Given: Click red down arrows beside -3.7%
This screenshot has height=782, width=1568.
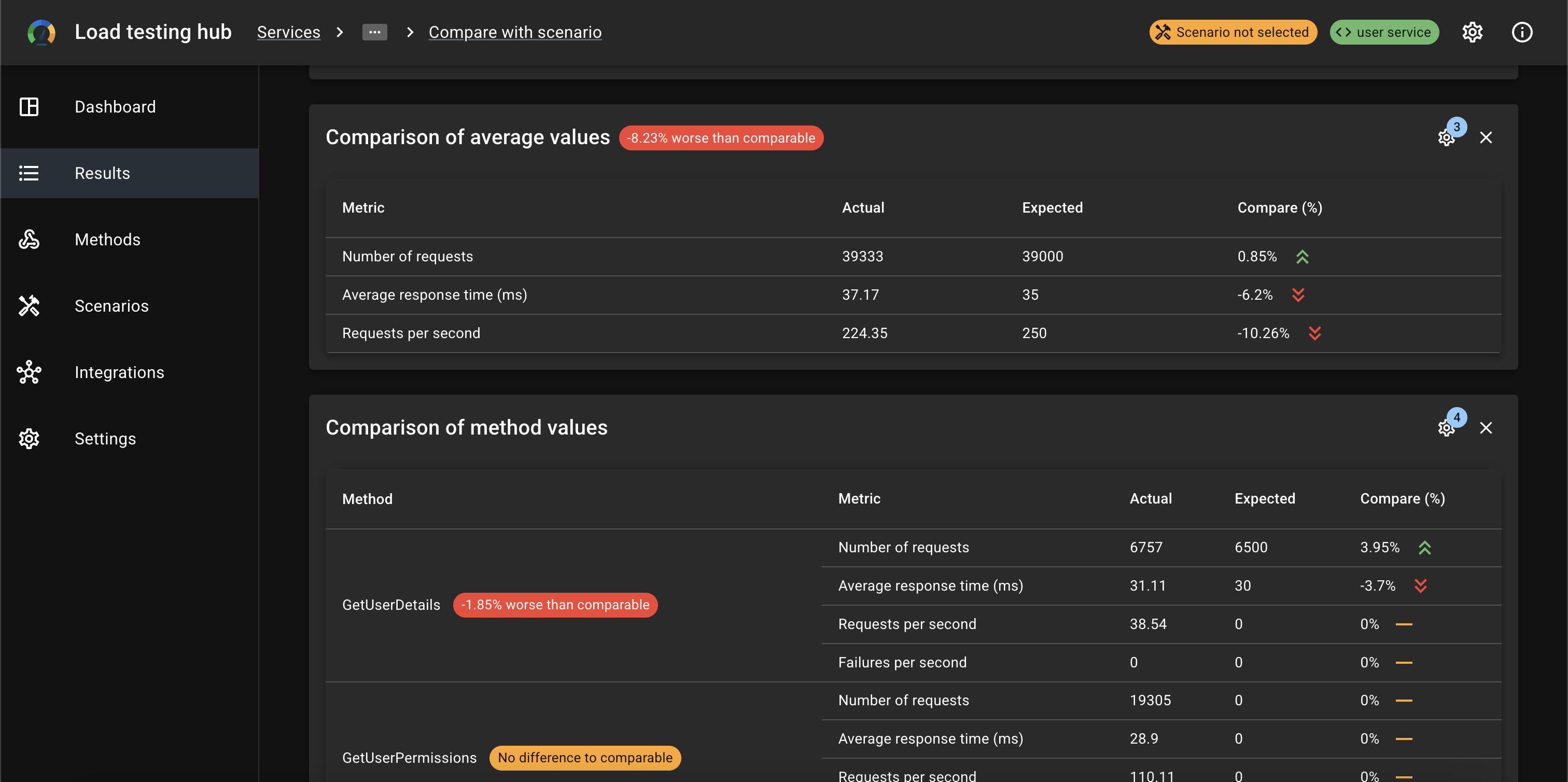Looking at the screenshot, I should [1421, 586].
